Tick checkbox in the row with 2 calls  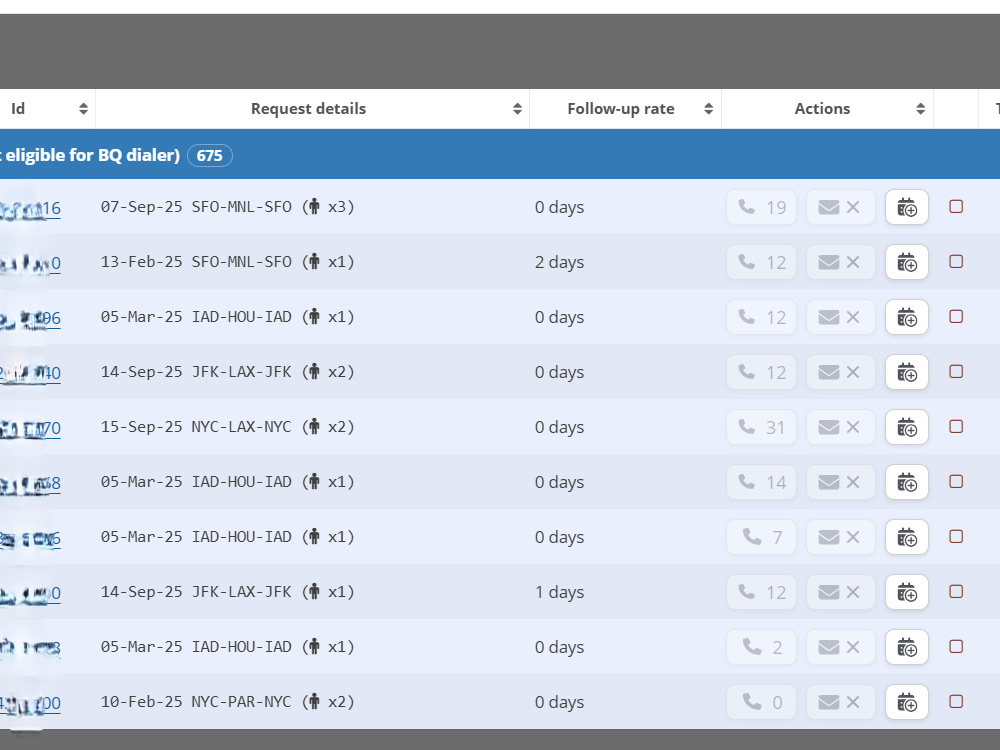coord(956,647)
